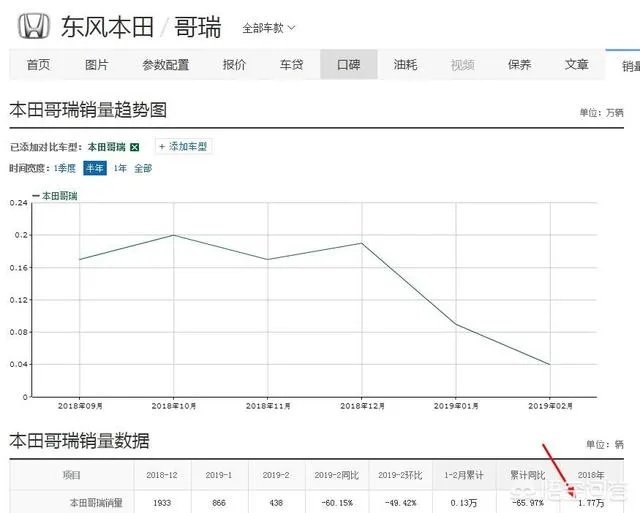Click the 项目 column header
The height and width of the screenshot is (513, 640).
[71, 475]
